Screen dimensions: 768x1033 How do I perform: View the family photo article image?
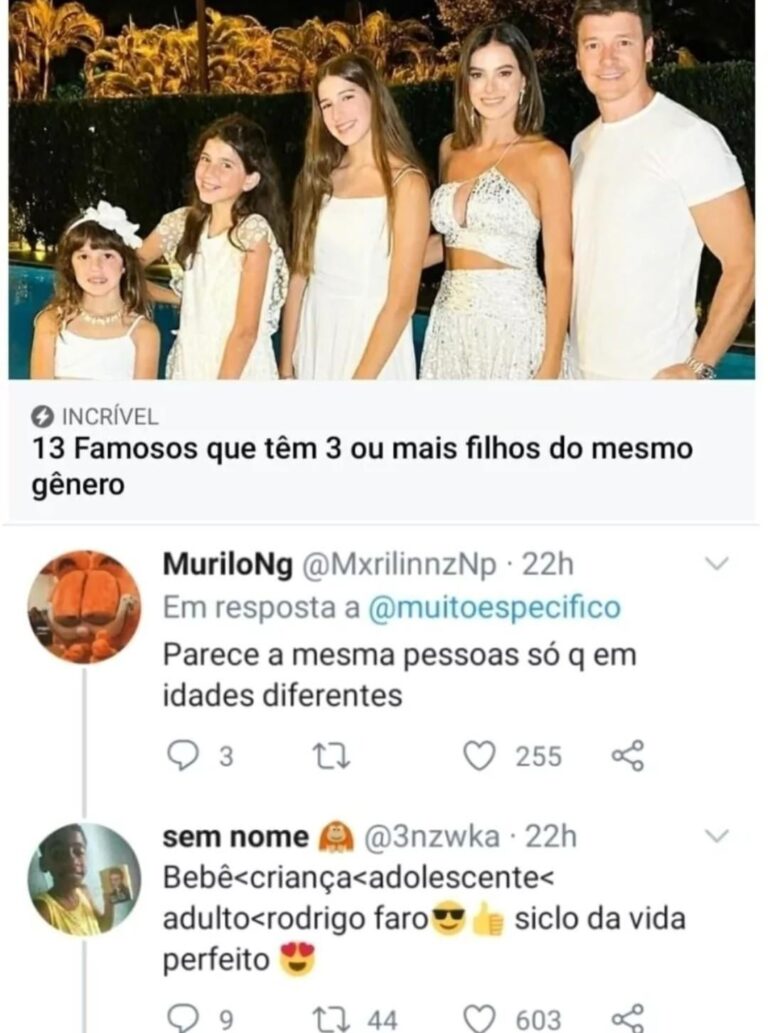click(x=382, y=190)
